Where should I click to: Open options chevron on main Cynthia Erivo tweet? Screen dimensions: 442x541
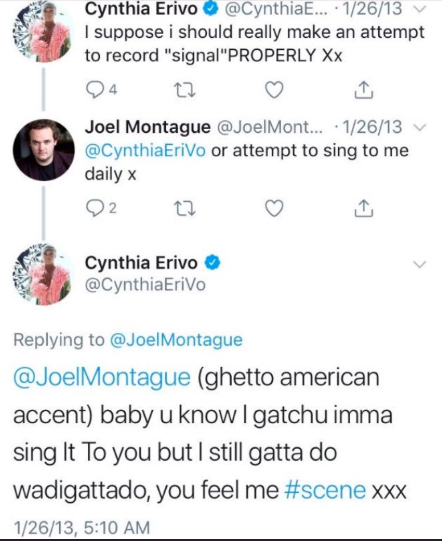point(420,265)
